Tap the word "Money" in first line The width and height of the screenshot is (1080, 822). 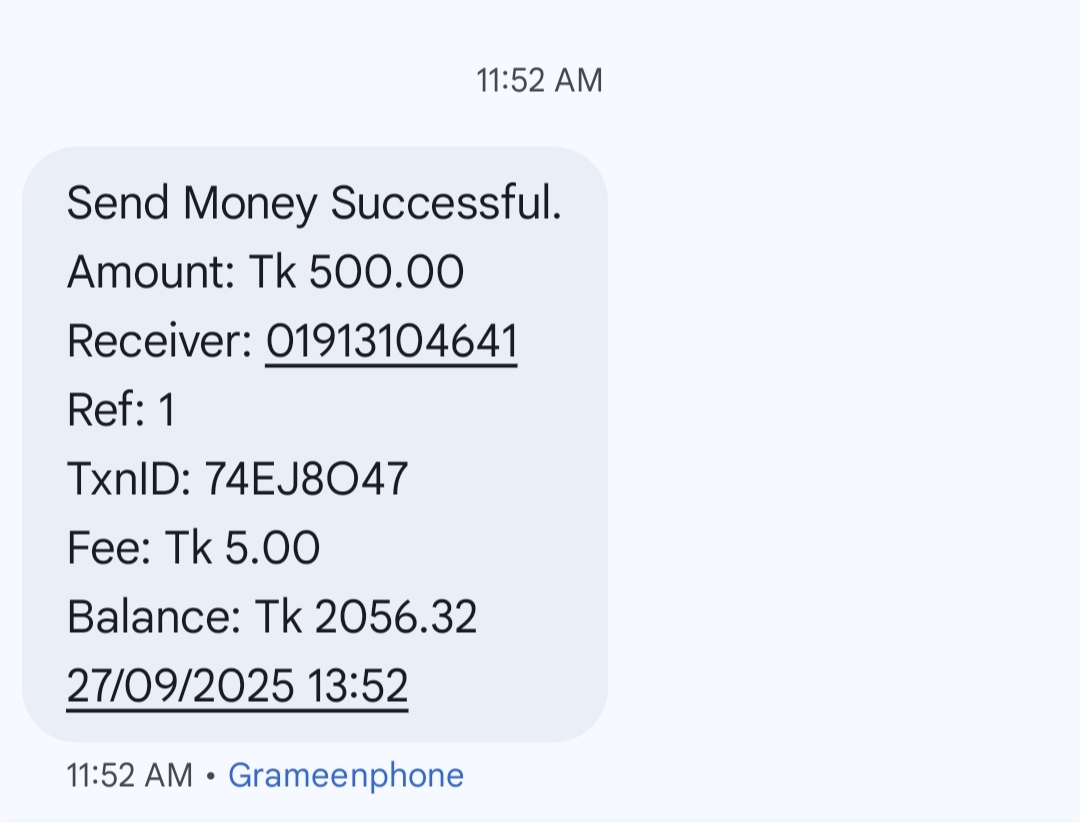pyautogui.click(x=250, y=204)
